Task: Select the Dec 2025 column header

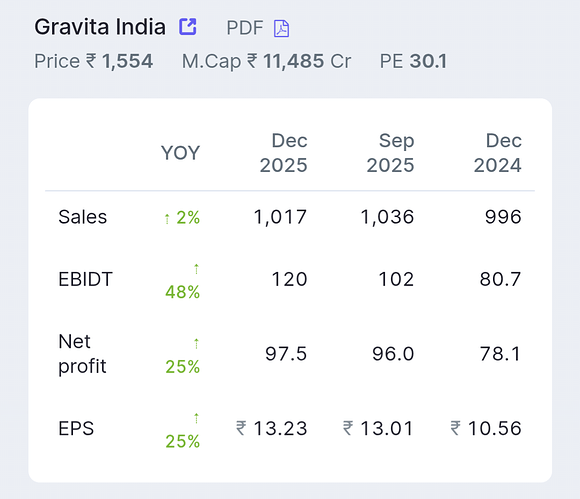Action: pos(283,153)
